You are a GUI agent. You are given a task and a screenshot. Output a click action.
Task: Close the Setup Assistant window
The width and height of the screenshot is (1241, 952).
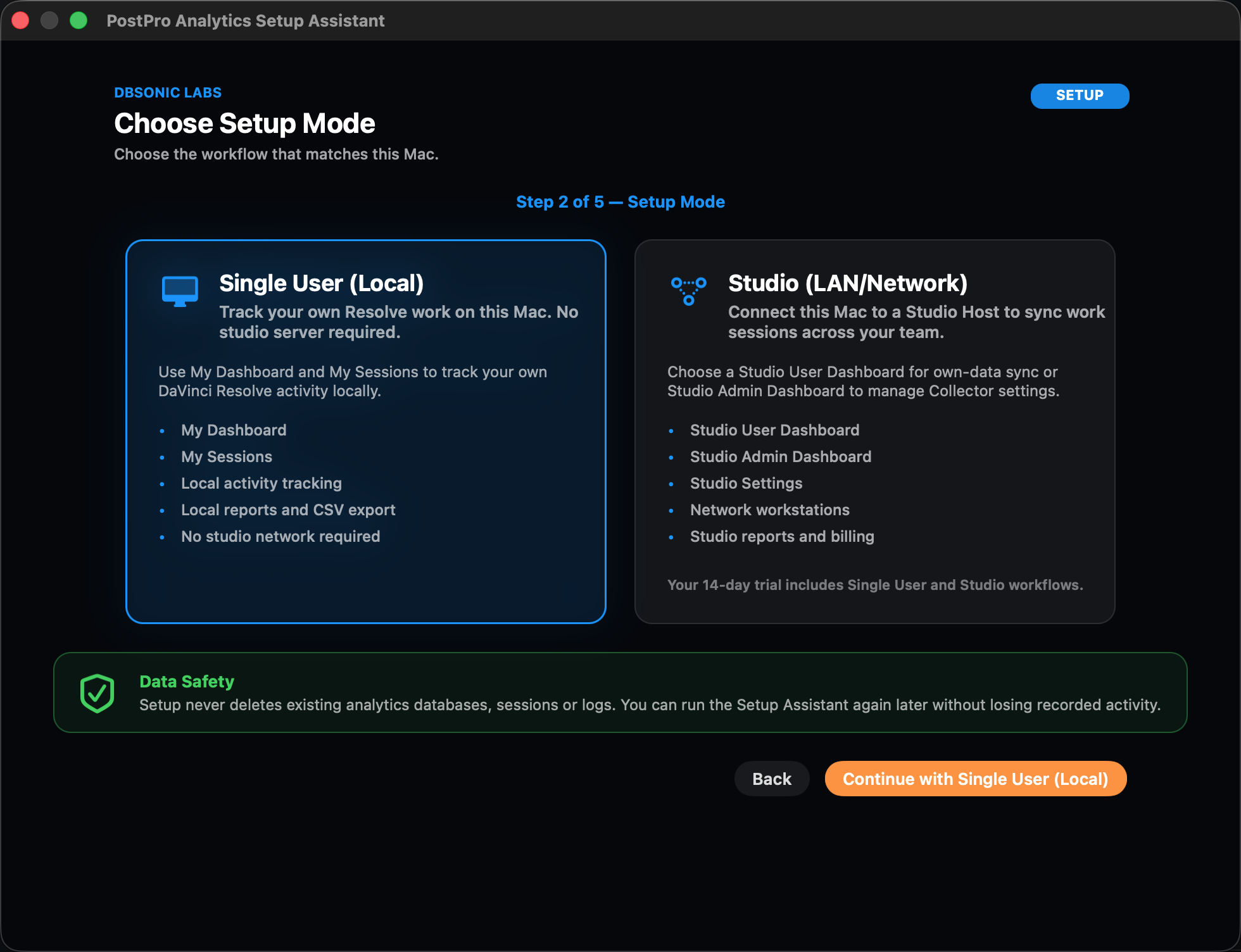tap(20, 20)
